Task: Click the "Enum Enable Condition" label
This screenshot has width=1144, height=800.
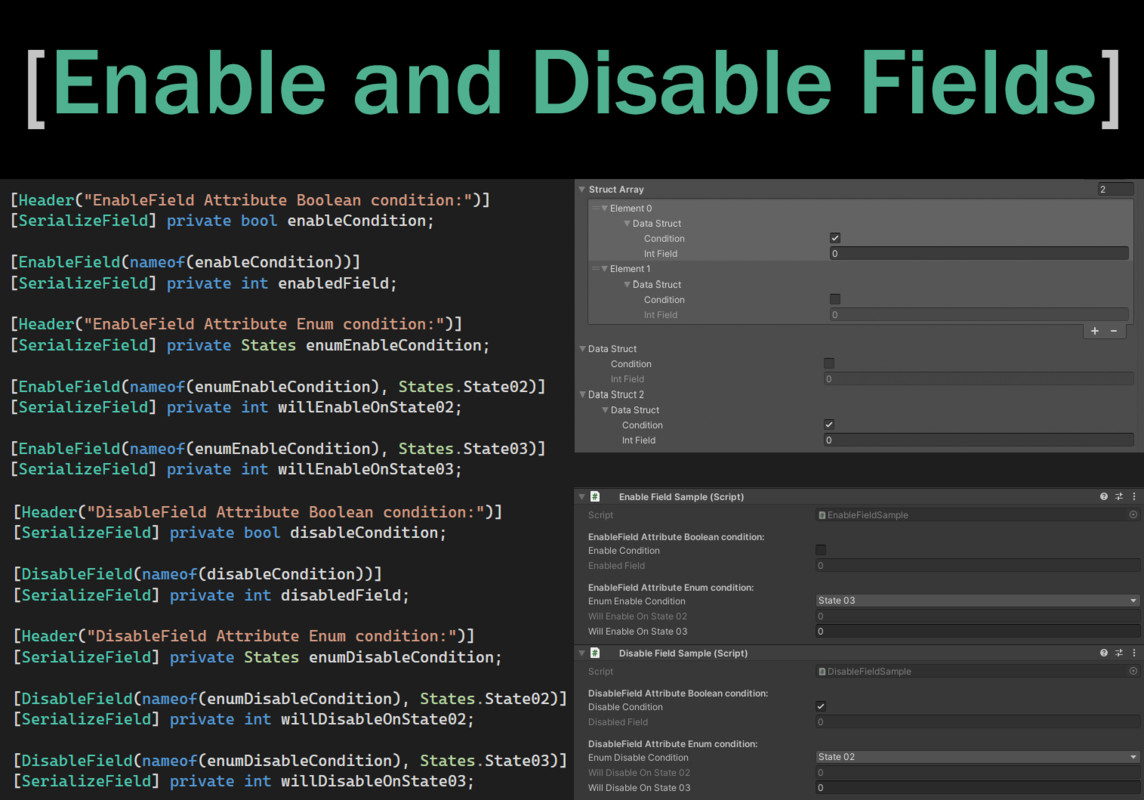Action: [637, 601]
